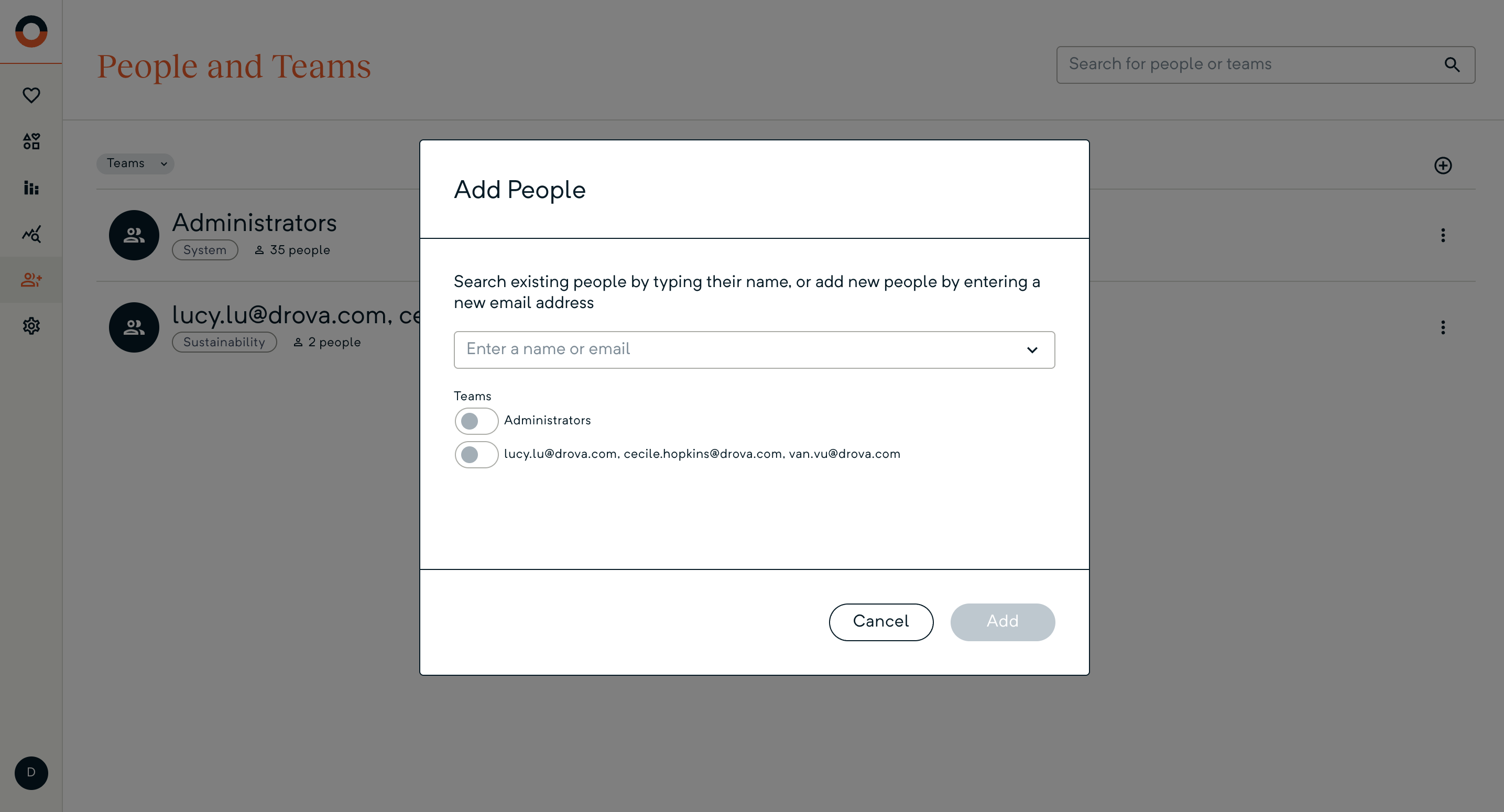1504x812 pixels.
Task: Click the plus circle add icon
Action: point(1443,166)
